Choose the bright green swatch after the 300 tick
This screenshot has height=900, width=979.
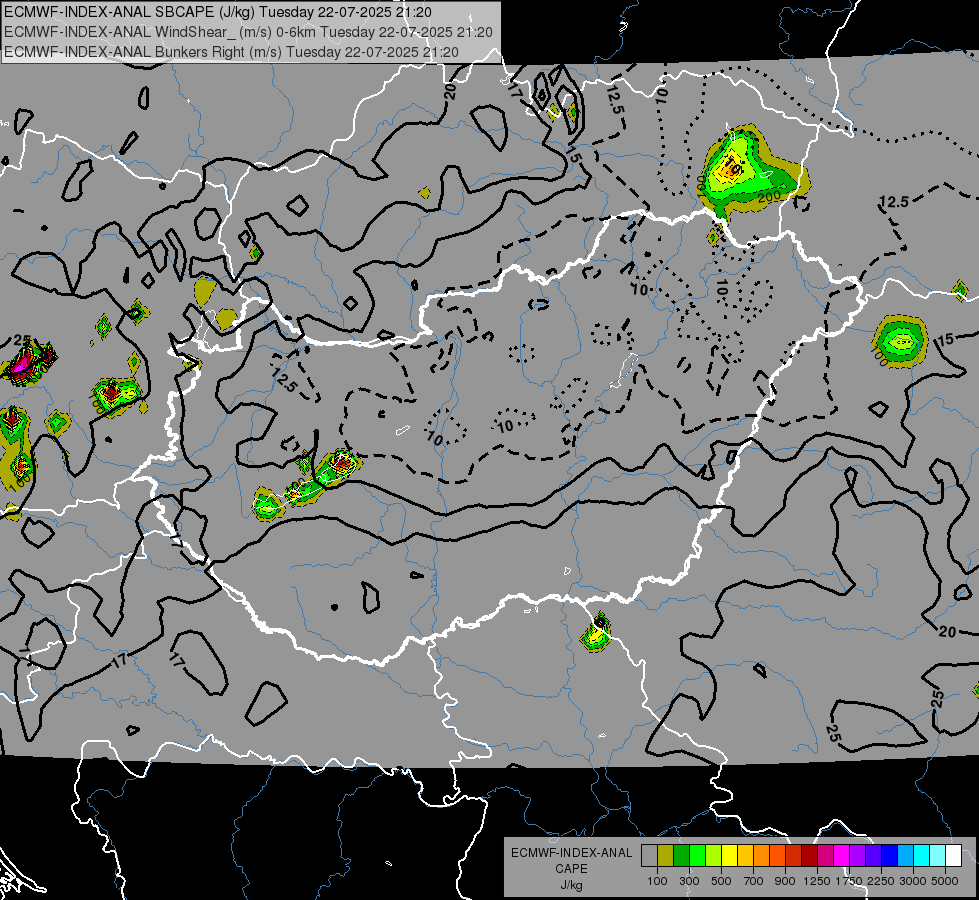[697, 856]
